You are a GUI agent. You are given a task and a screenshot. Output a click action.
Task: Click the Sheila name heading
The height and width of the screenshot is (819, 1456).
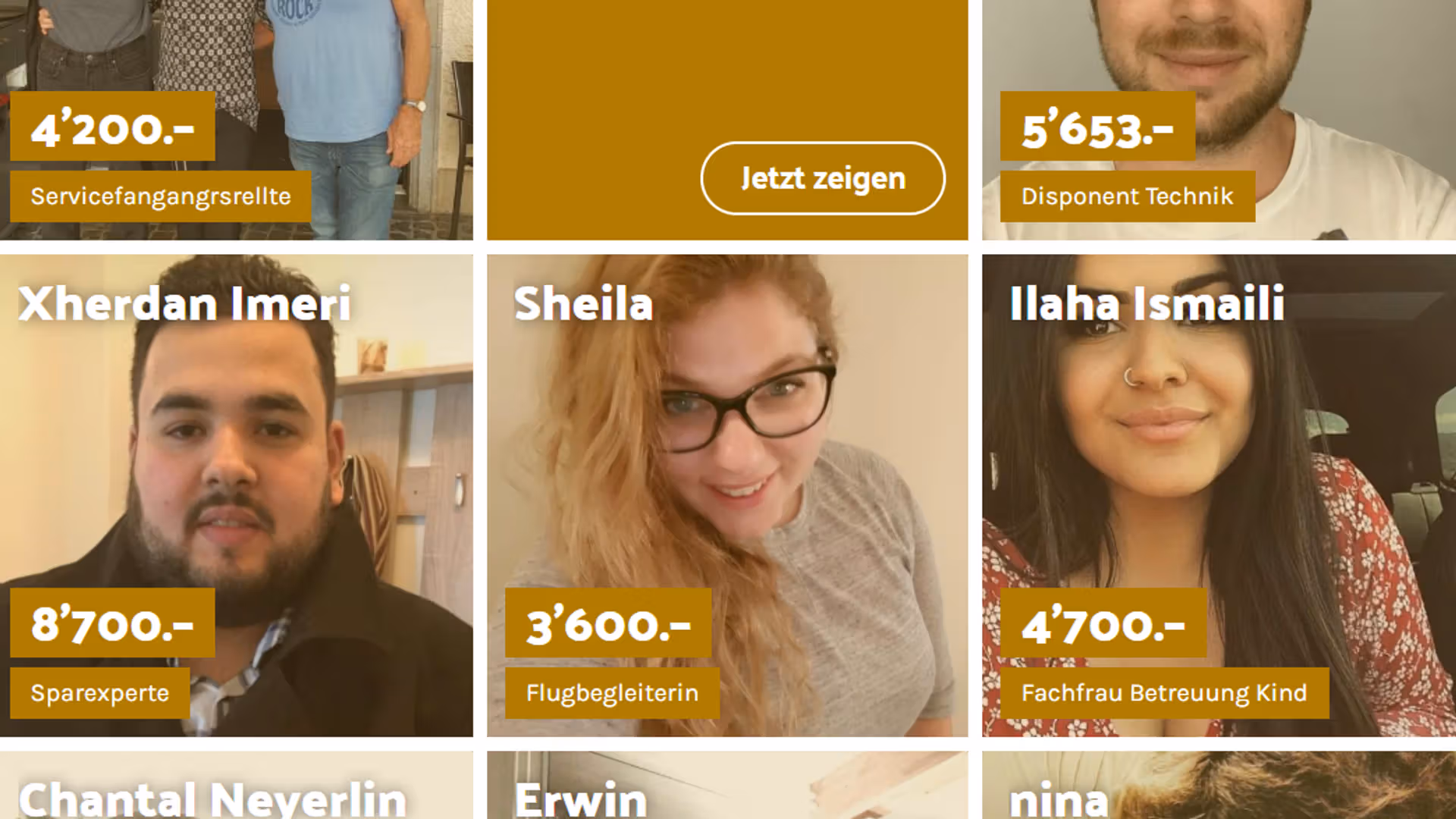point(583,303)
